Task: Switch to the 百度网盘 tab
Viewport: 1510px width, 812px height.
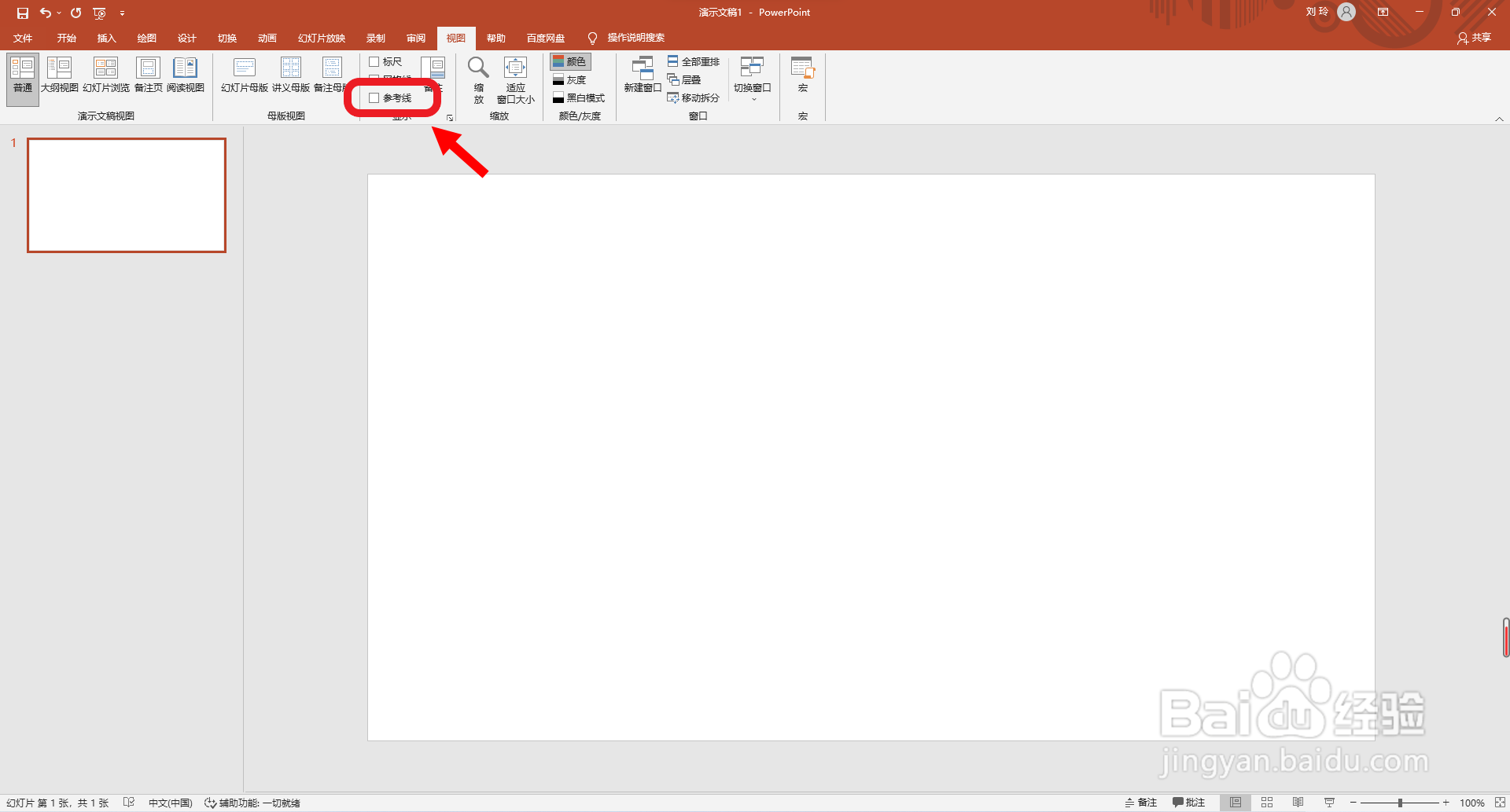Action: (546, 38)
